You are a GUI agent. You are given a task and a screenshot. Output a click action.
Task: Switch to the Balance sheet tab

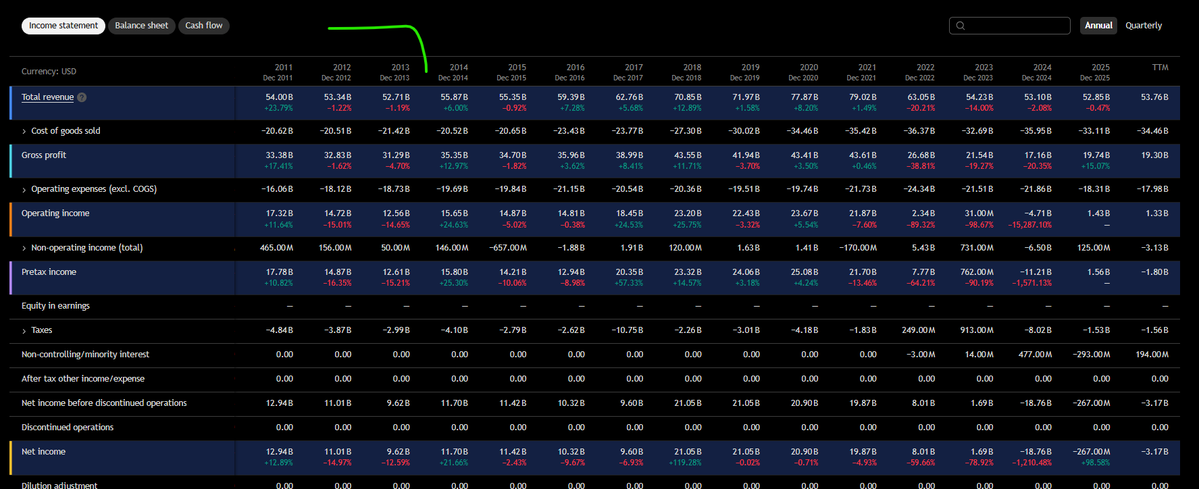point(142,25)
